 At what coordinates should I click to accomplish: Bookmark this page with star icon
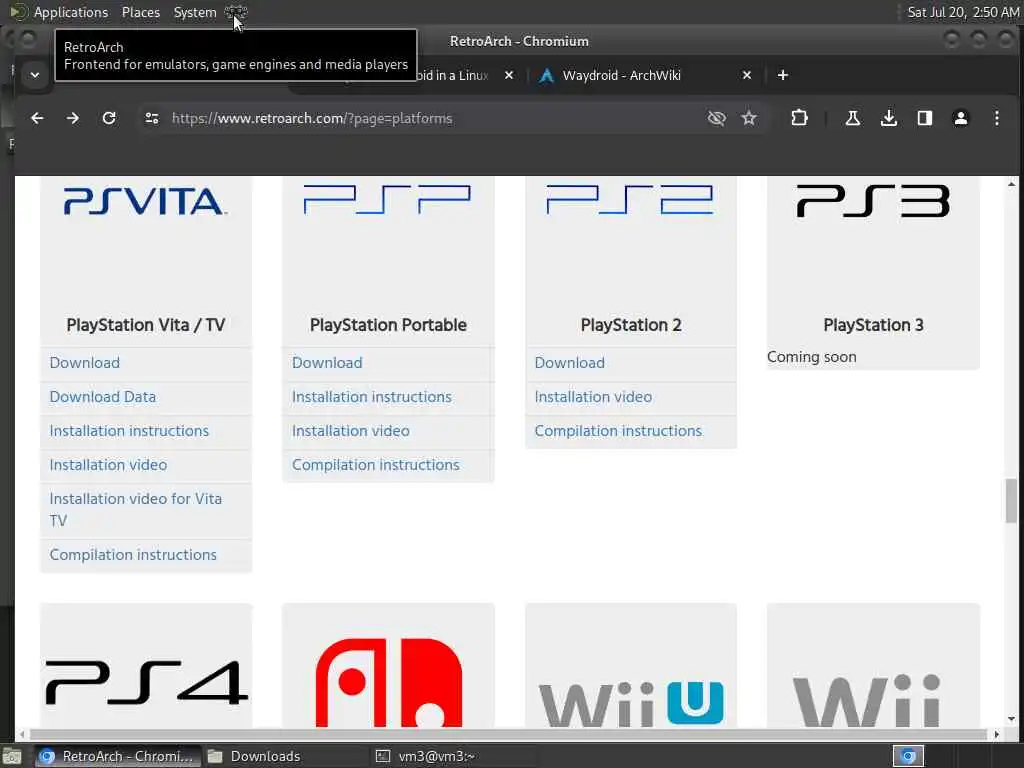click(x=749, y=118)
